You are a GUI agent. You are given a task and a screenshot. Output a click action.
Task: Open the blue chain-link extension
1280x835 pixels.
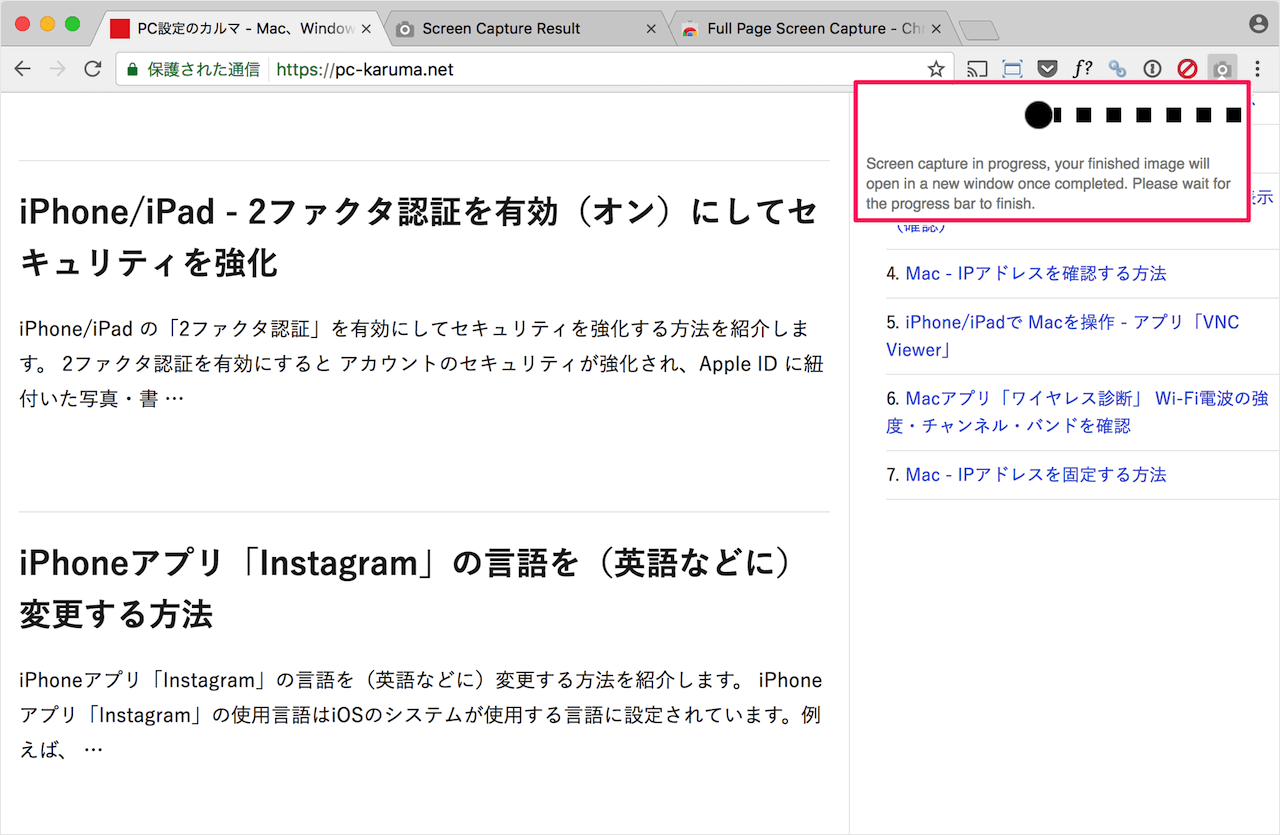[1117, 69]
